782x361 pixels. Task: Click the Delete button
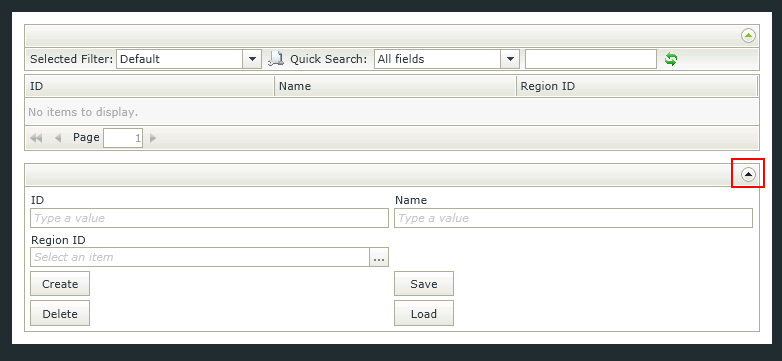[x=60, y=314]
